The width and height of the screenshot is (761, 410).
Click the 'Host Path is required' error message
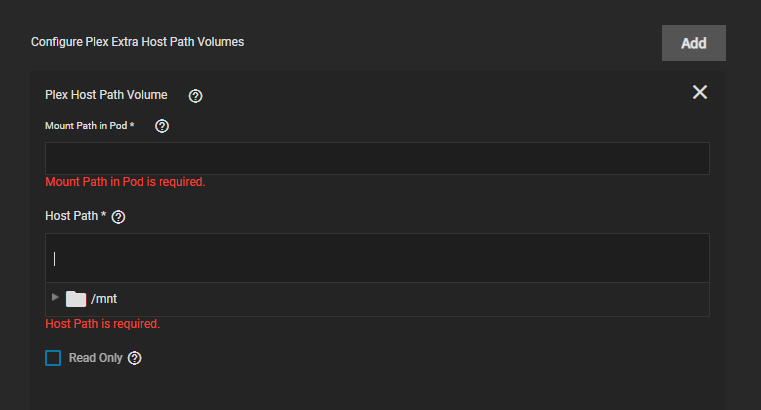tap(102, 324)
